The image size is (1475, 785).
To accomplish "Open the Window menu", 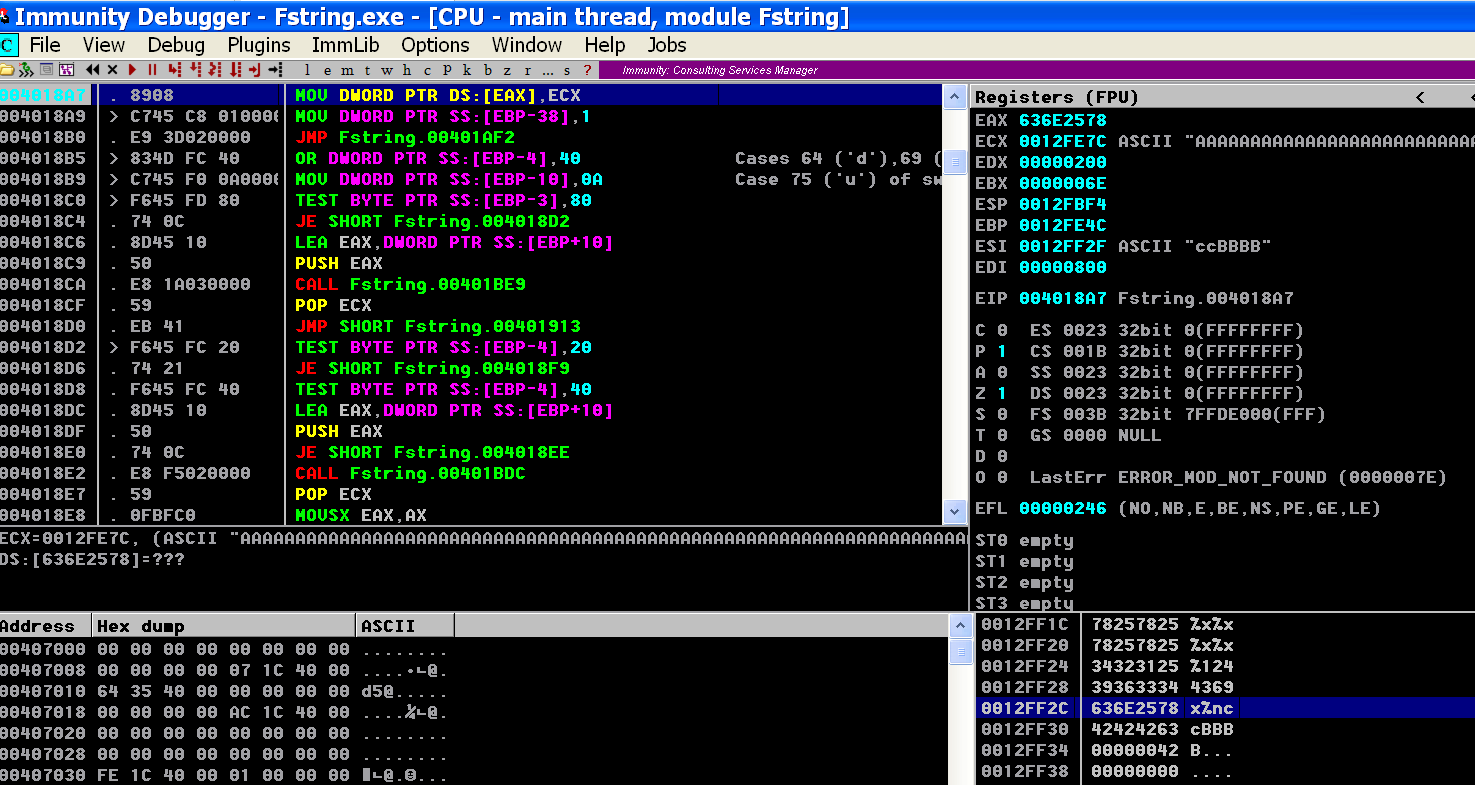I will (x=527, y=45).
